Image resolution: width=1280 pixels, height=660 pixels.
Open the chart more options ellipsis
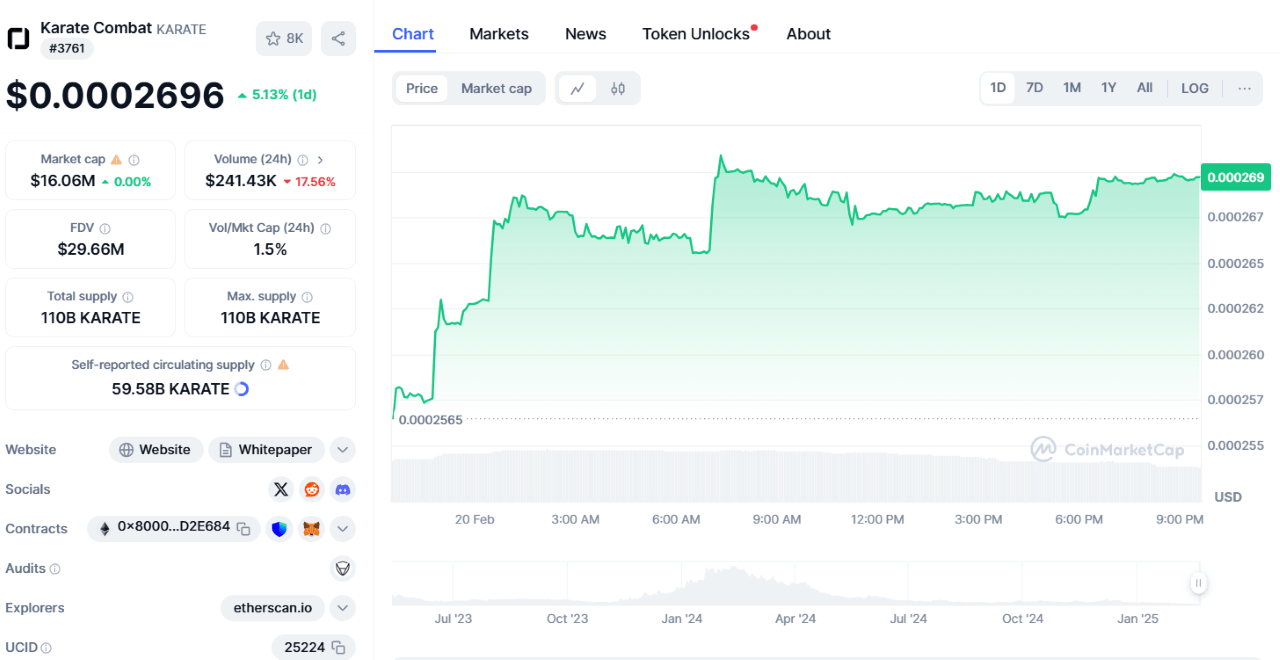pos(1244,88)
